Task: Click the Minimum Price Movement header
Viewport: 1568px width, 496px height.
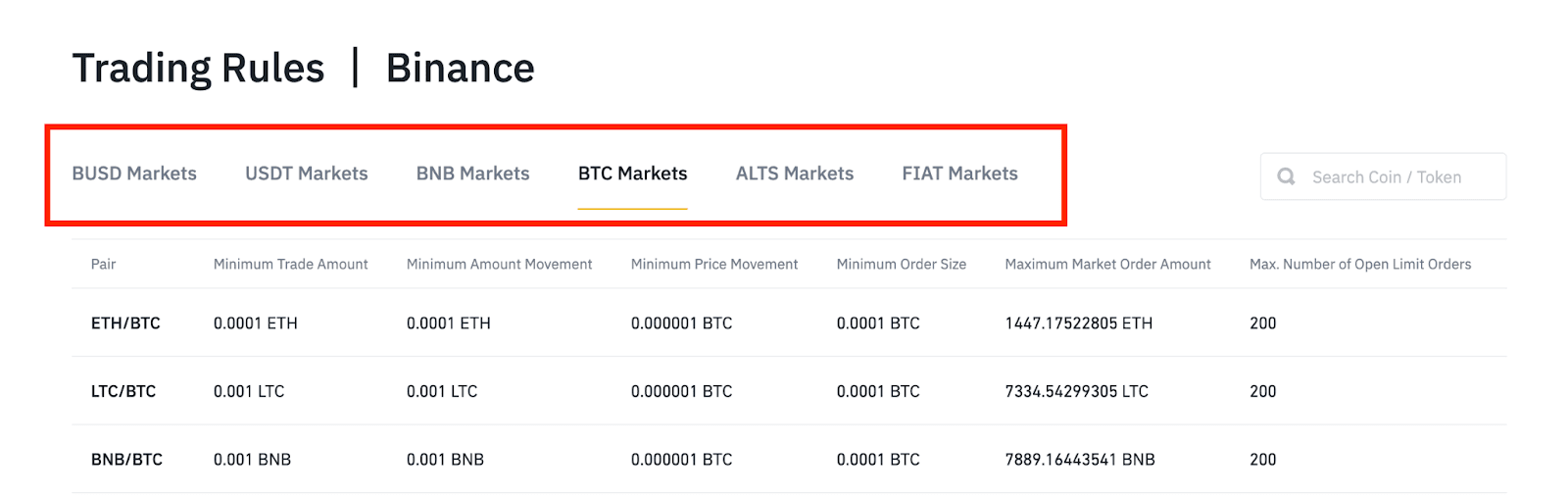Action: (714, 265)
